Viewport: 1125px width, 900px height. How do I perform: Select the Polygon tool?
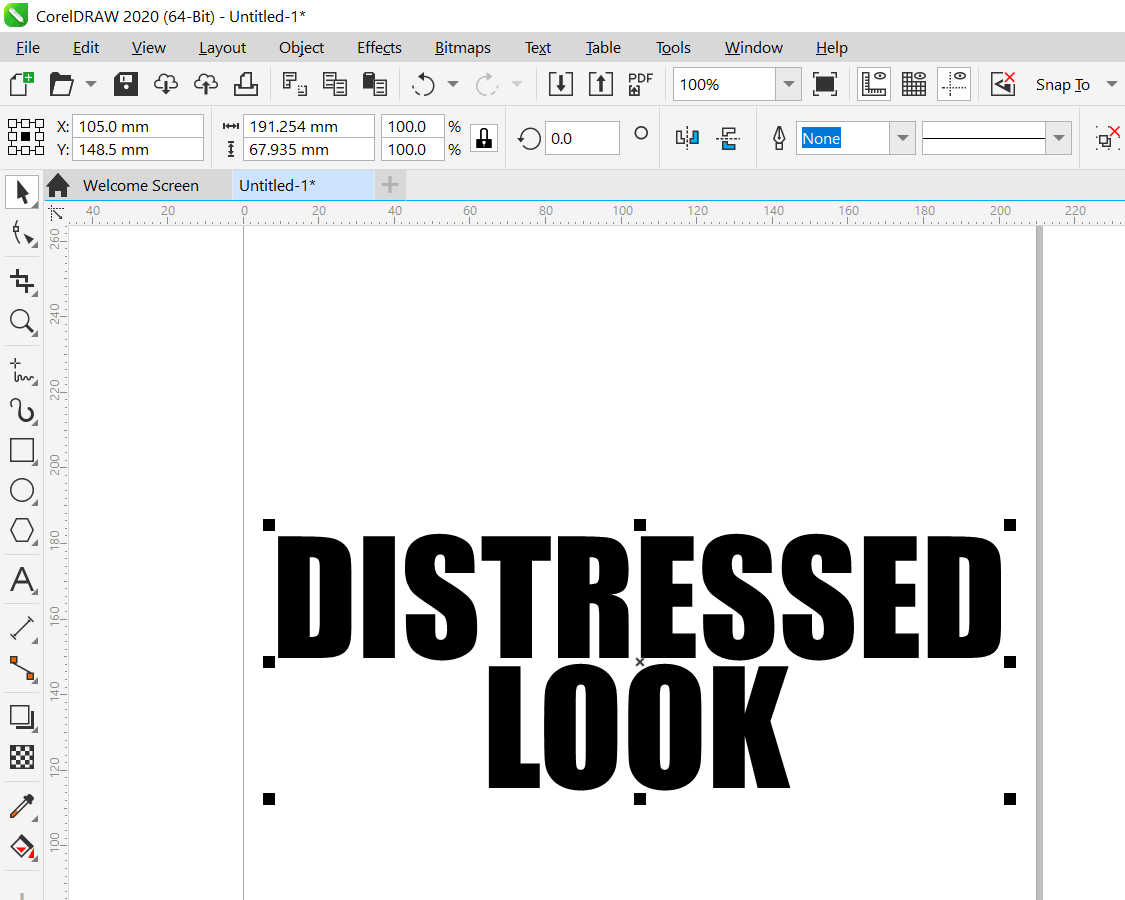pos(22,531)
